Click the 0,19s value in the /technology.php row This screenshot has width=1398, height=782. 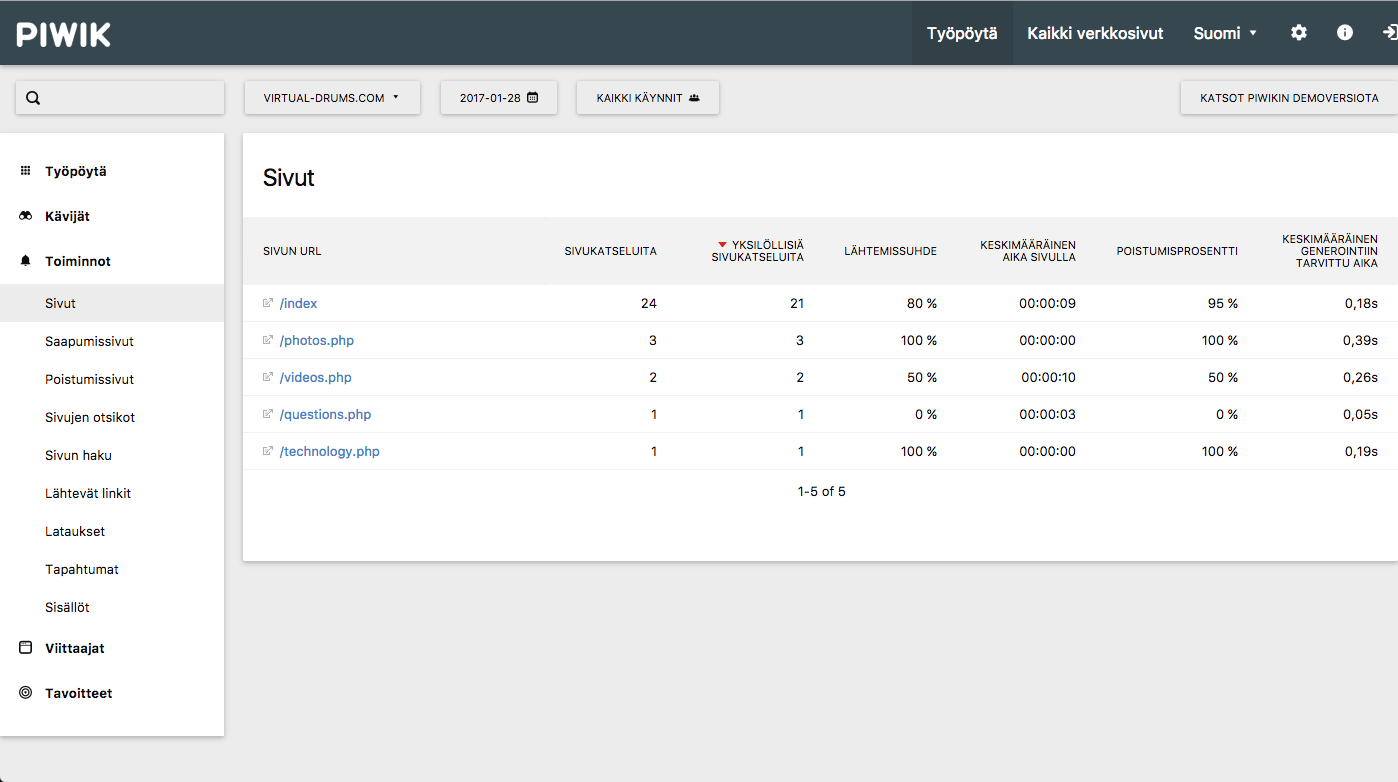[x=1361, y=451]
